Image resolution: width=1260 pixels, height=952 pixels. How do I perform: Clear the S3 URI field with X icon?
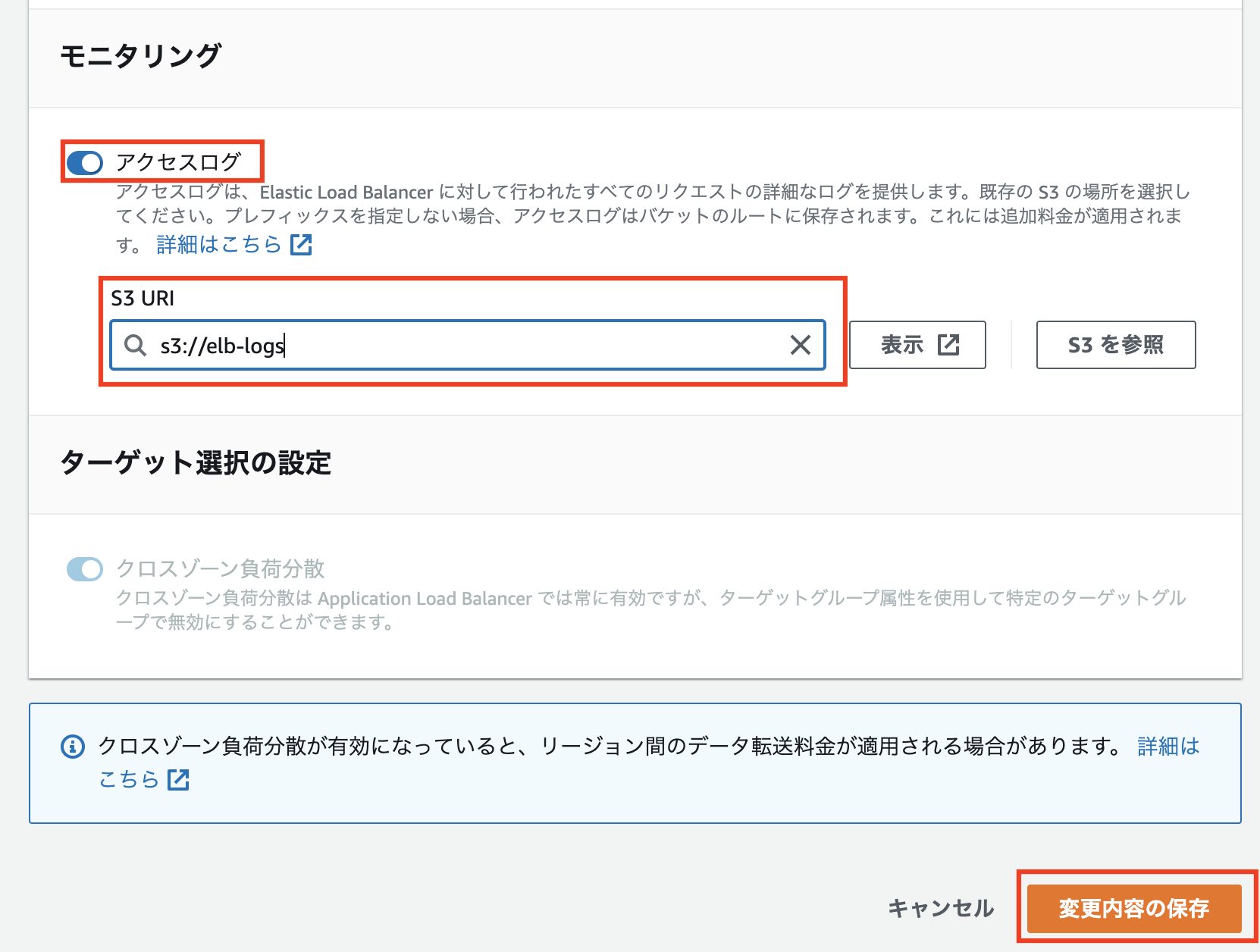(x=801, y=345)
